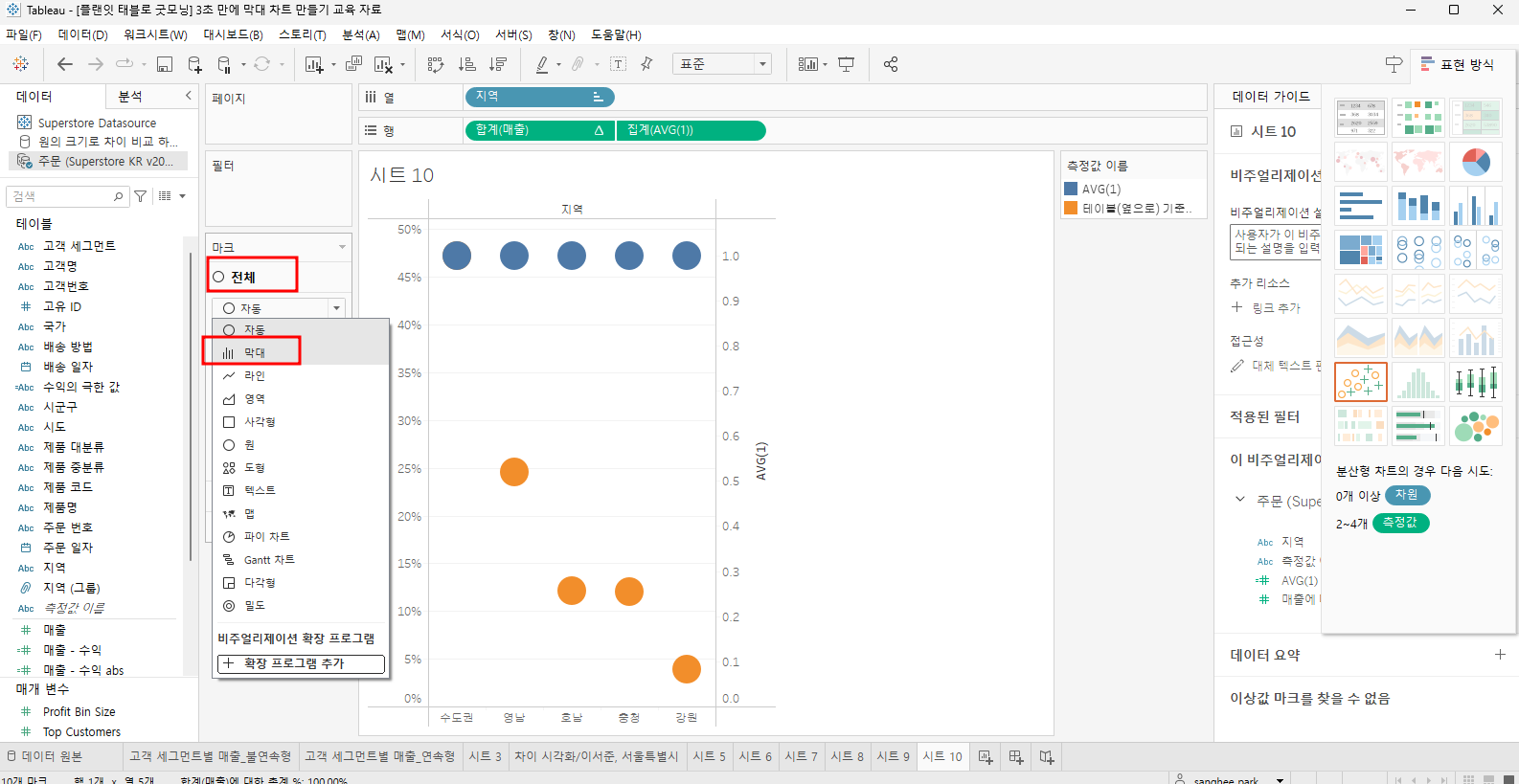Open the mark type dropdown arrow
This screenshot has height=784, width=1519.
tap(336, 308)
